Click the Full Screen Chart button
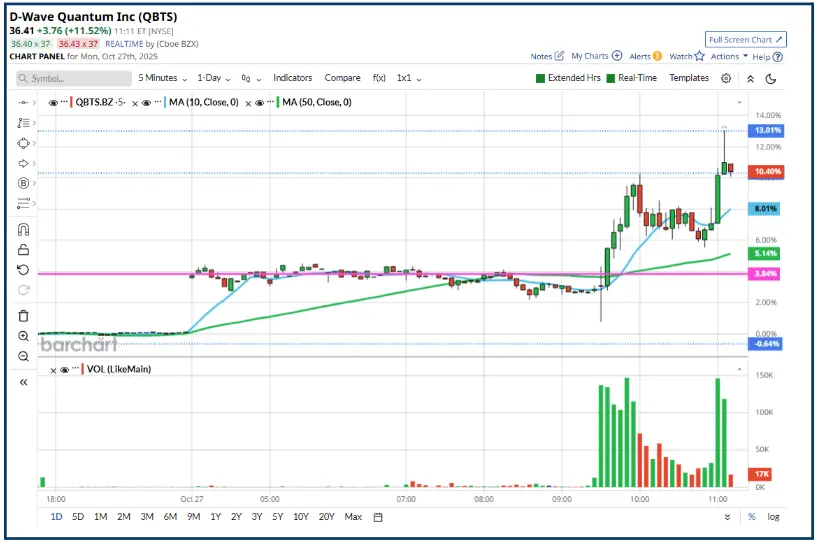 746,40
